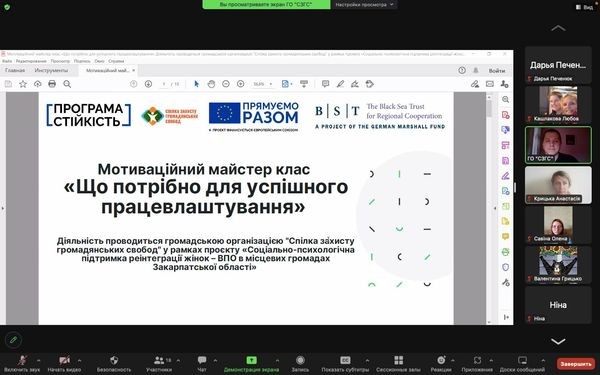Select the Ніна participant tile
Viewport: 600px width, 375px height.
(x=558, y=305)
